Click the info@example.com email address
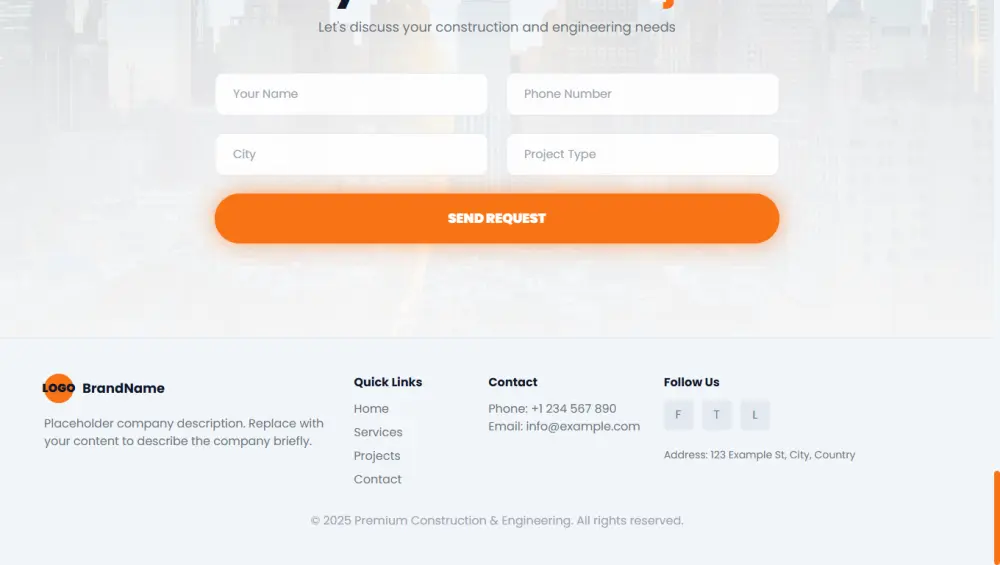The width and height of the screenshot is (1000, 565). [x=582, y=426]
